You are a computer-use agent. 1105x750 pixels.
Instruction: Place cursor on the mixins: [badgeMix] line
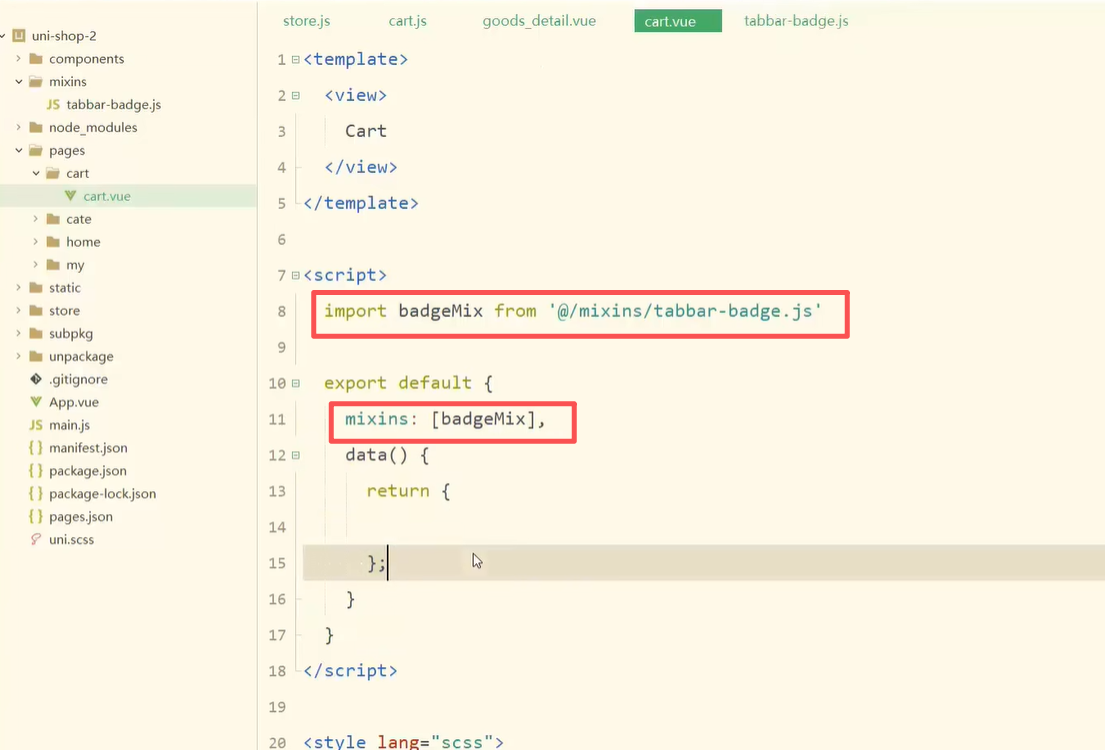(445, 419)
